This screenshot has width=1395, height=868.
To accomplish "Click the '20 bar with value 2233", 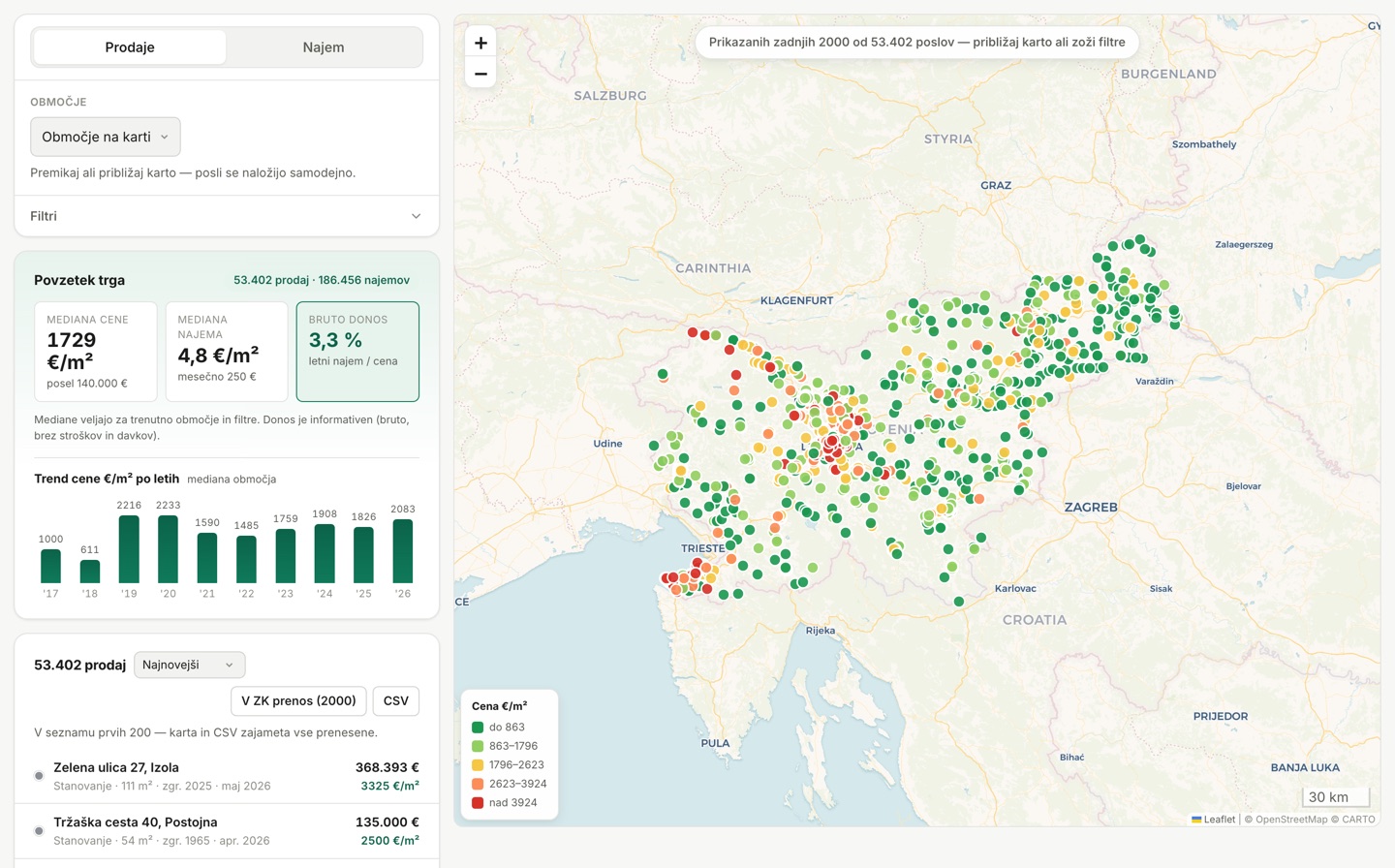I will (x=168, y=548).
